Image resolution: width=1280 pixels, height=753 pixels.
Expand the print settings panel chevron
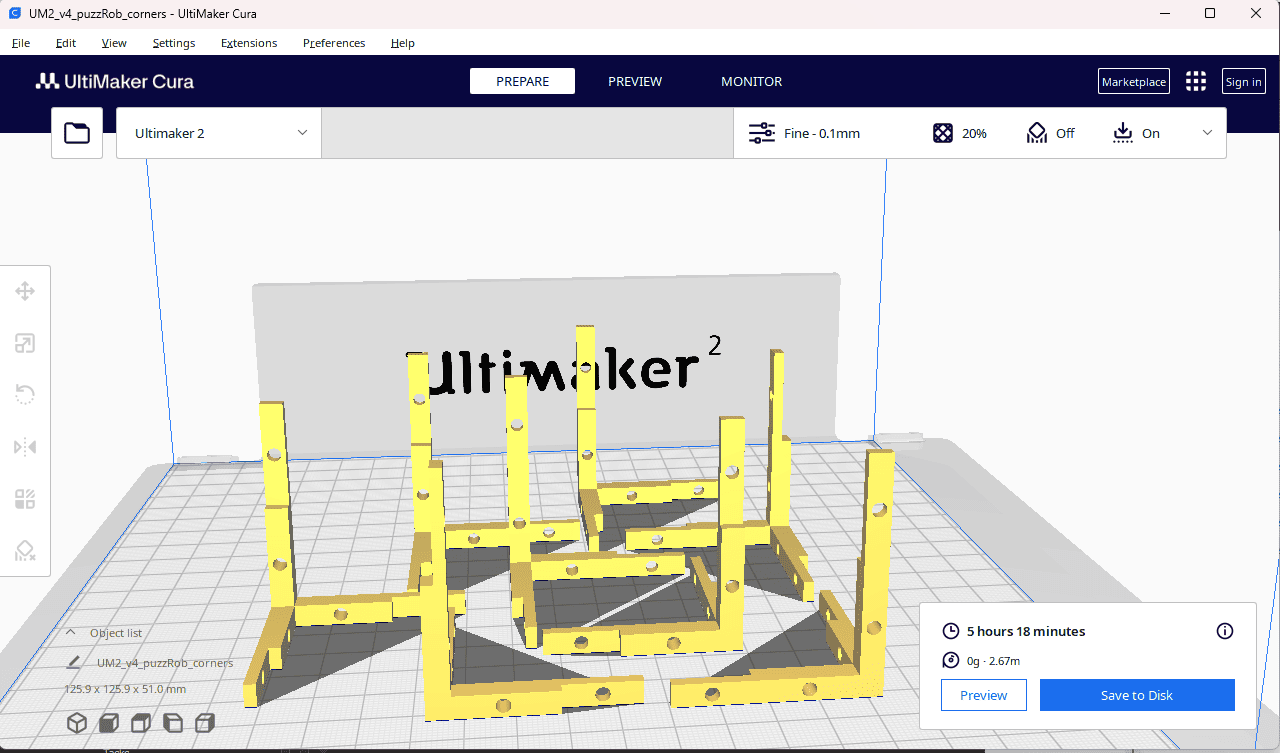coord(1207,133)
